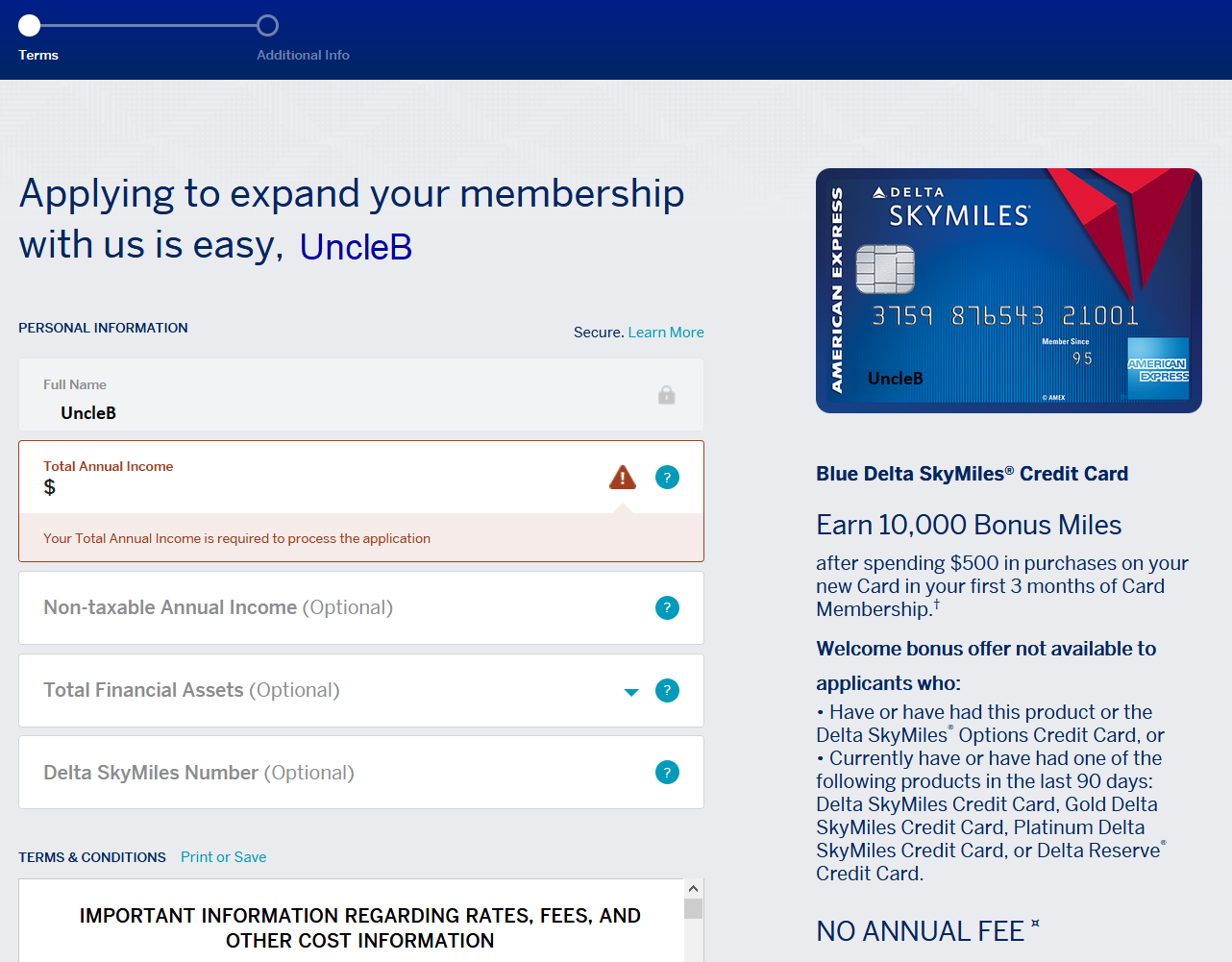Expand the Total Financial Assets dropdown
Screen dimensions: 1232x962
click(631, 691)
